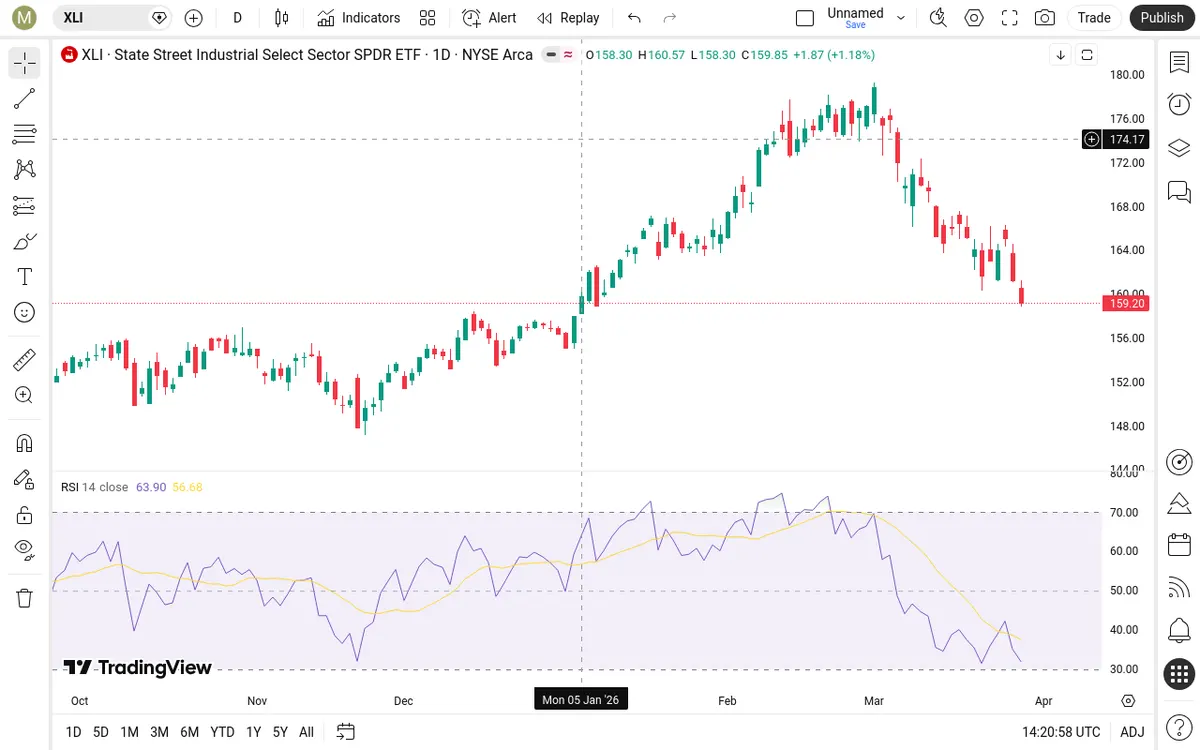Expand the layout manage dropdown arrow
Screen dimensions: 1200x750
point(901,18)
